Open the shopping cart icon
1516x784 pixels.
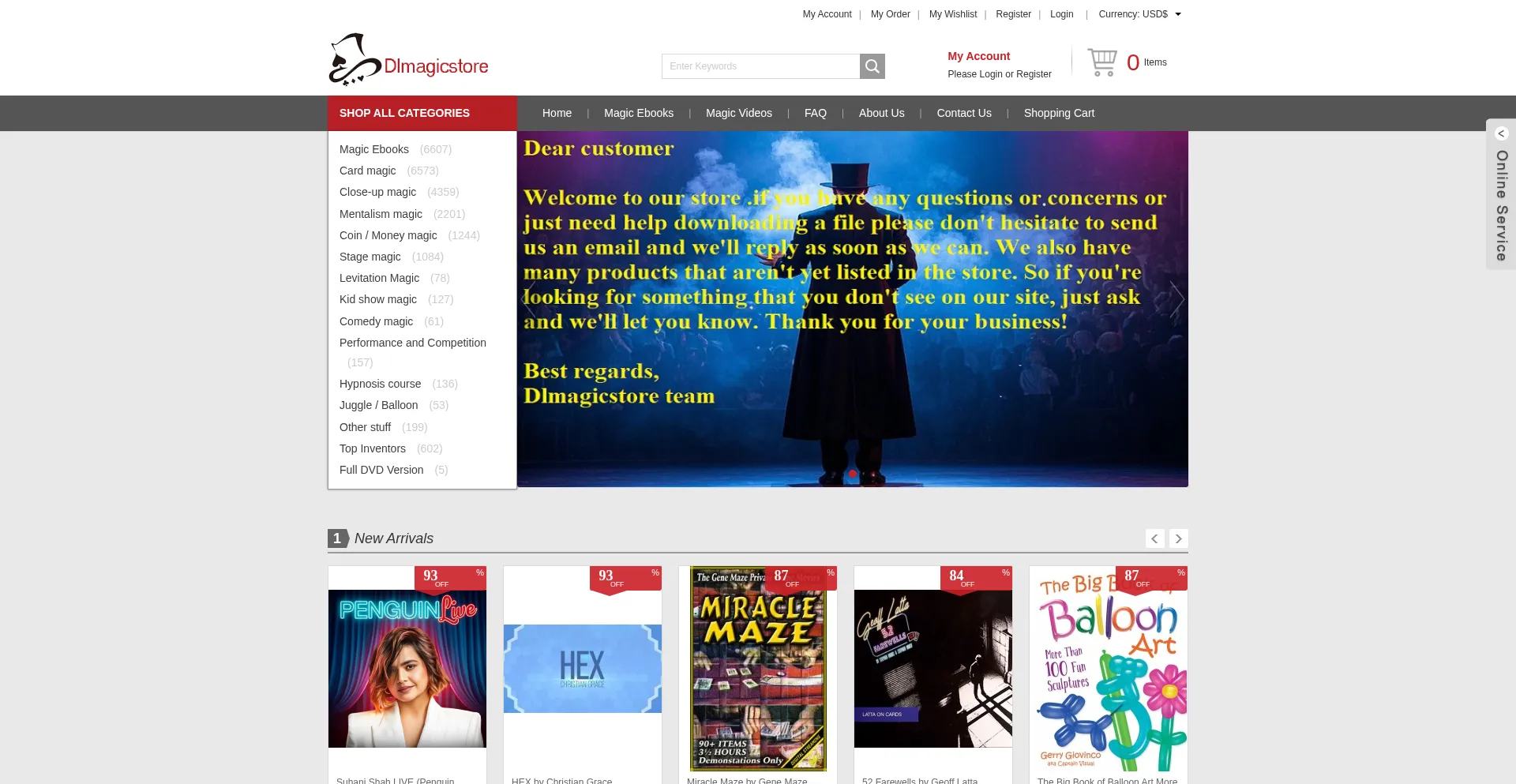pyautogui.click(x=1101, y=62)
